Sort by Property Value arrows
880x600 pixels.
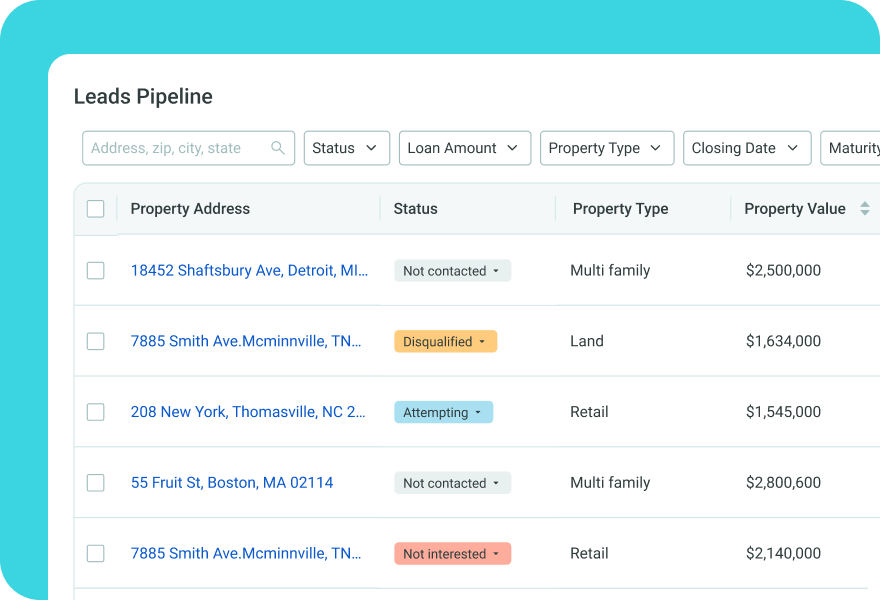[x=865, y=208]
